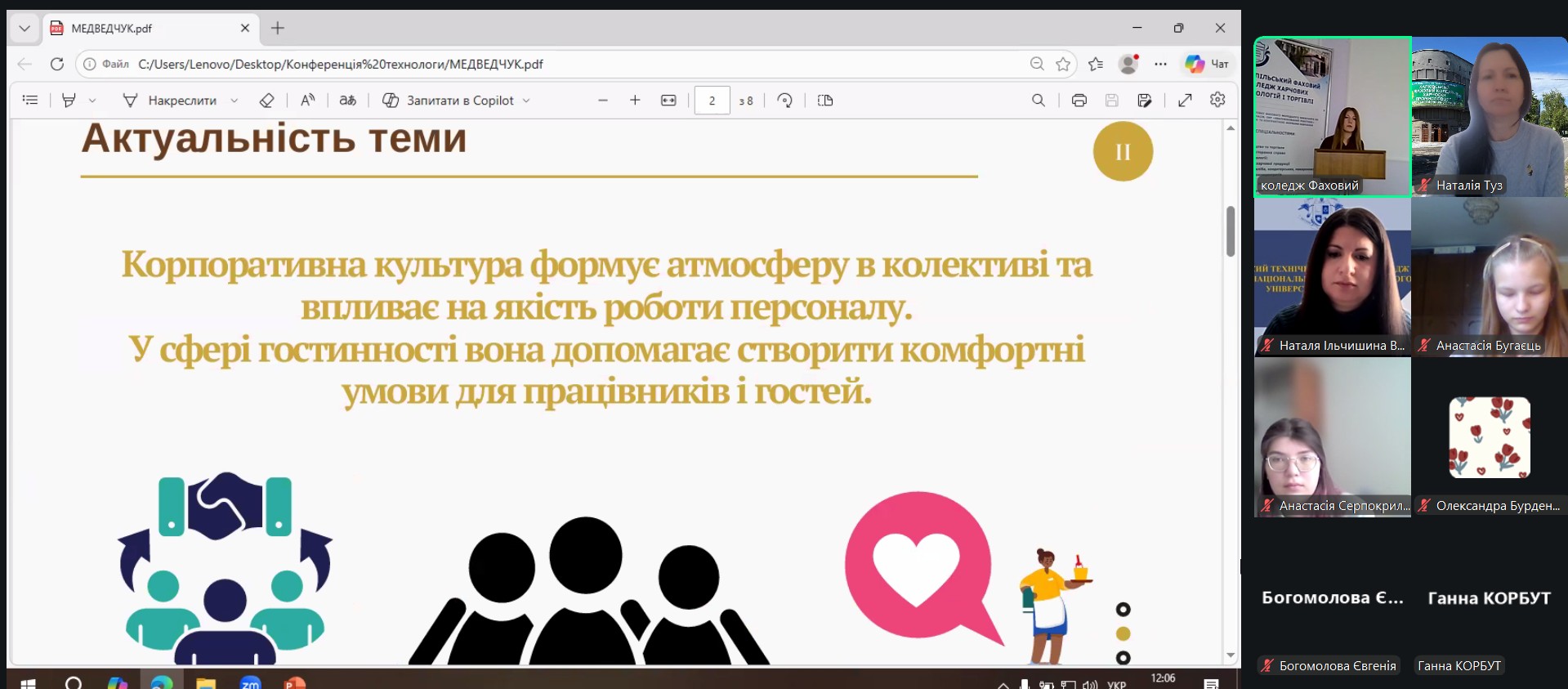Enter full screen PDF view
The height and width of the screenshot is (689, 1568).
(x=1184, y=100)
